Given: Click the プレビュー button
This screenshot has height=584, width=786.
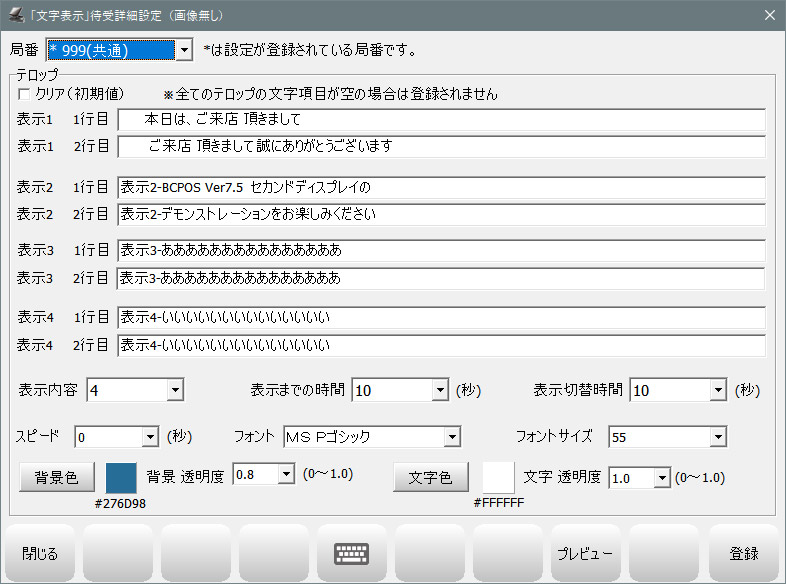Looking at the screenshot, I should (584, 553).
